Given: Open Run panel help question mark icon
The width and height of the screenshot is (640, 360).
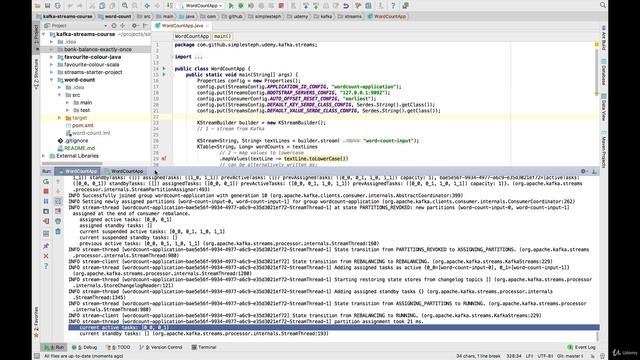Looking at the screenshot, I should coord(46,266).
